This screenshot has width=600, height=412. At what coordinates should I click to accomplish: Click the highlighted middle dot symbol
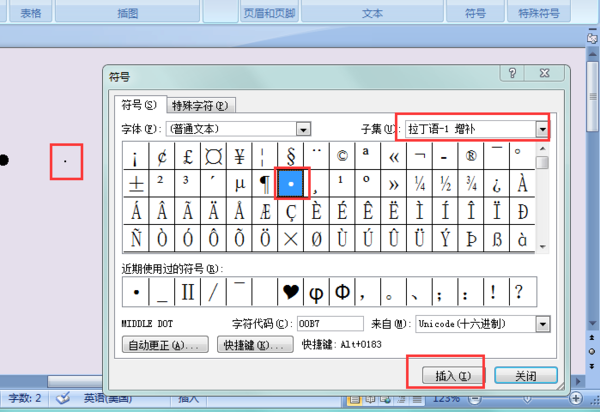(x=291, y=184)
